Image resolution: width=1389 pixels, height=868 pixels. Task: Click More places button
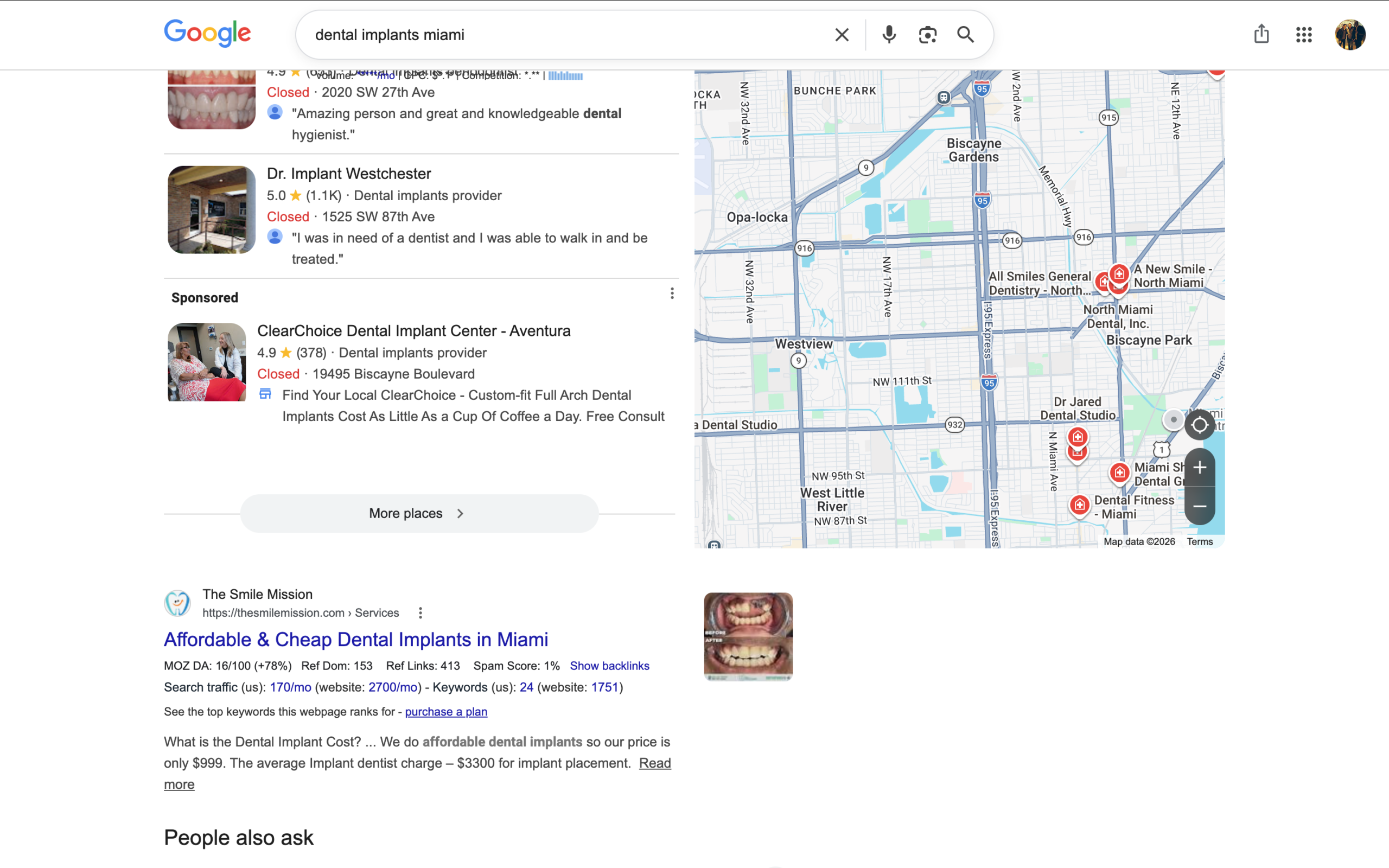coord(419,513)
